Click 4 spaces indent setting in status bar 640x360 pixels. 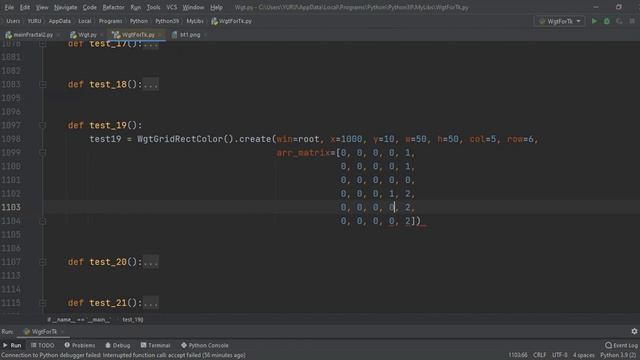tap(583, 355)
